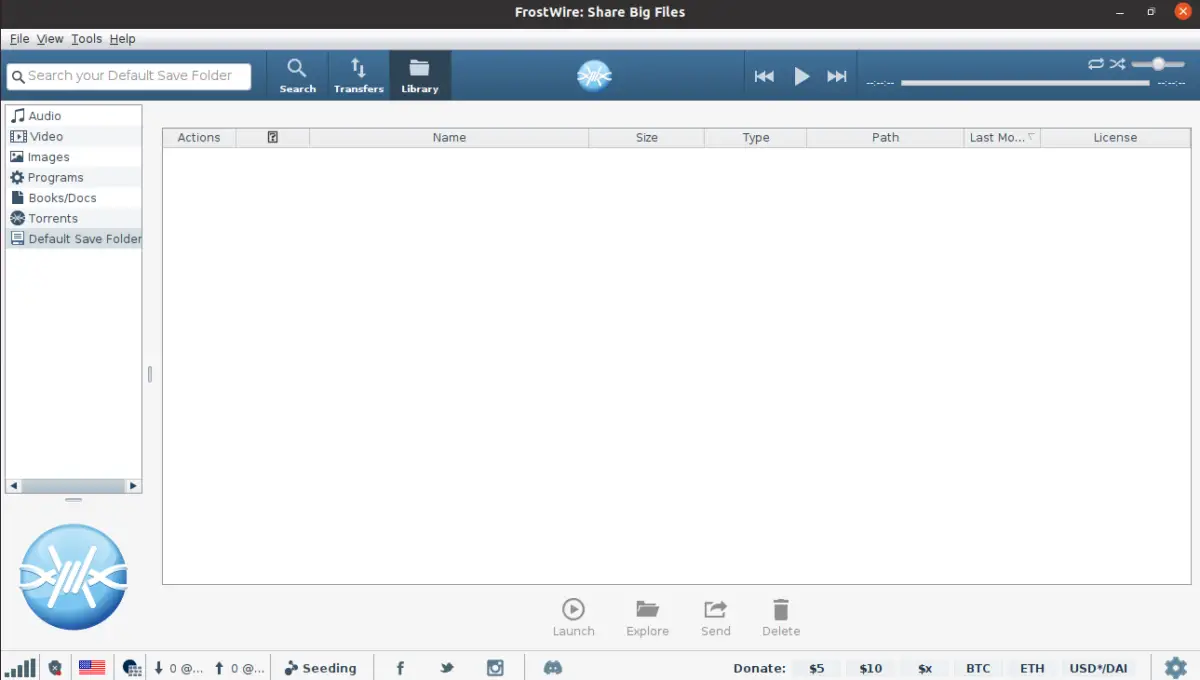Select Video in the library sidebar
The width and height of the screenshot is (1200, 680).
tap(74, 136)
